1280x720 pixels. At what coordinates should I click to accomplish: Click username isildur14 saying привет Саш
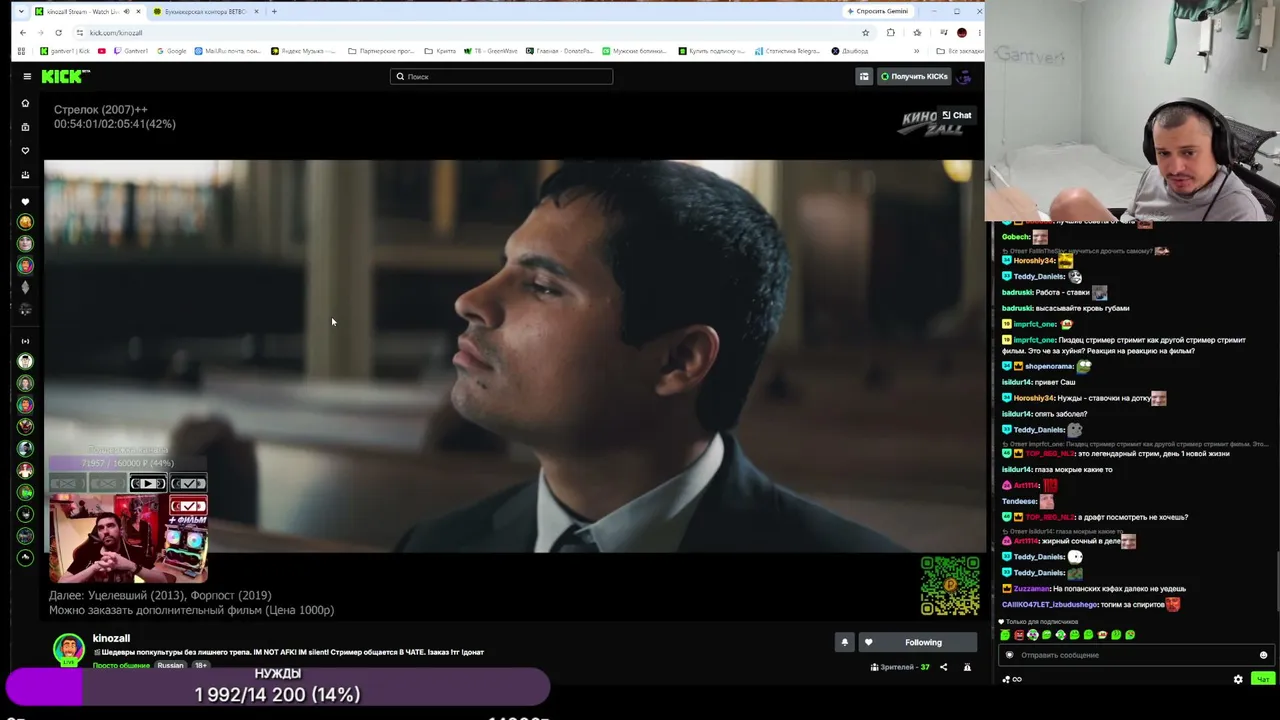(x=1017, y=382)
